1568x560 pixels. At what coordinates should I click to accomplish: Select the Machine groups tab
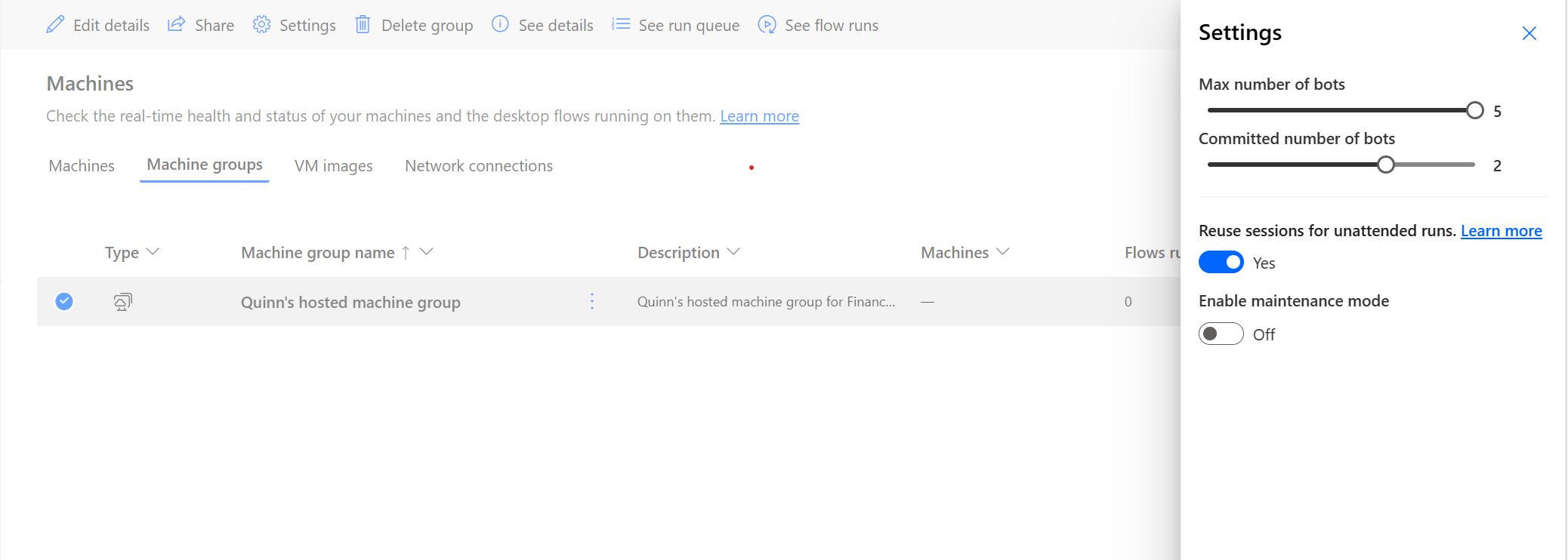[x=205, y=165]
